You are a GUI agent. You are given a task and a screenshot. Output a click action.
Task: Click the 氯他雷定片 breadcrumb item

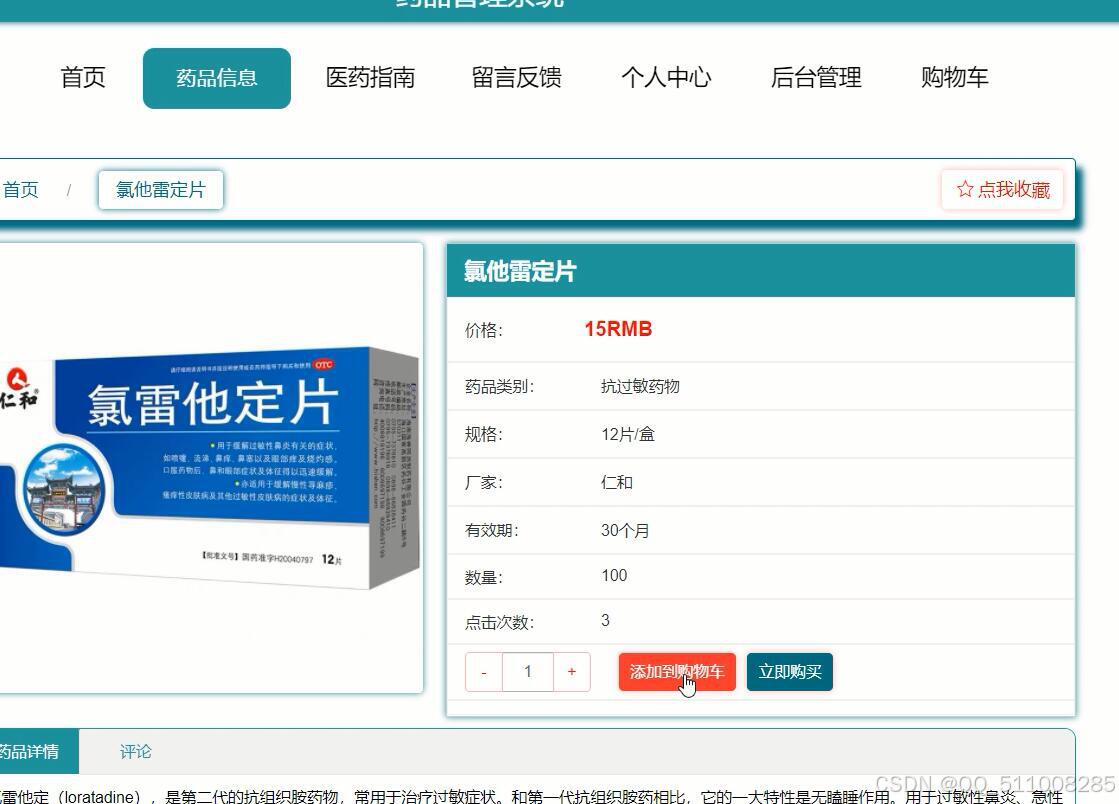pos(161,190)
